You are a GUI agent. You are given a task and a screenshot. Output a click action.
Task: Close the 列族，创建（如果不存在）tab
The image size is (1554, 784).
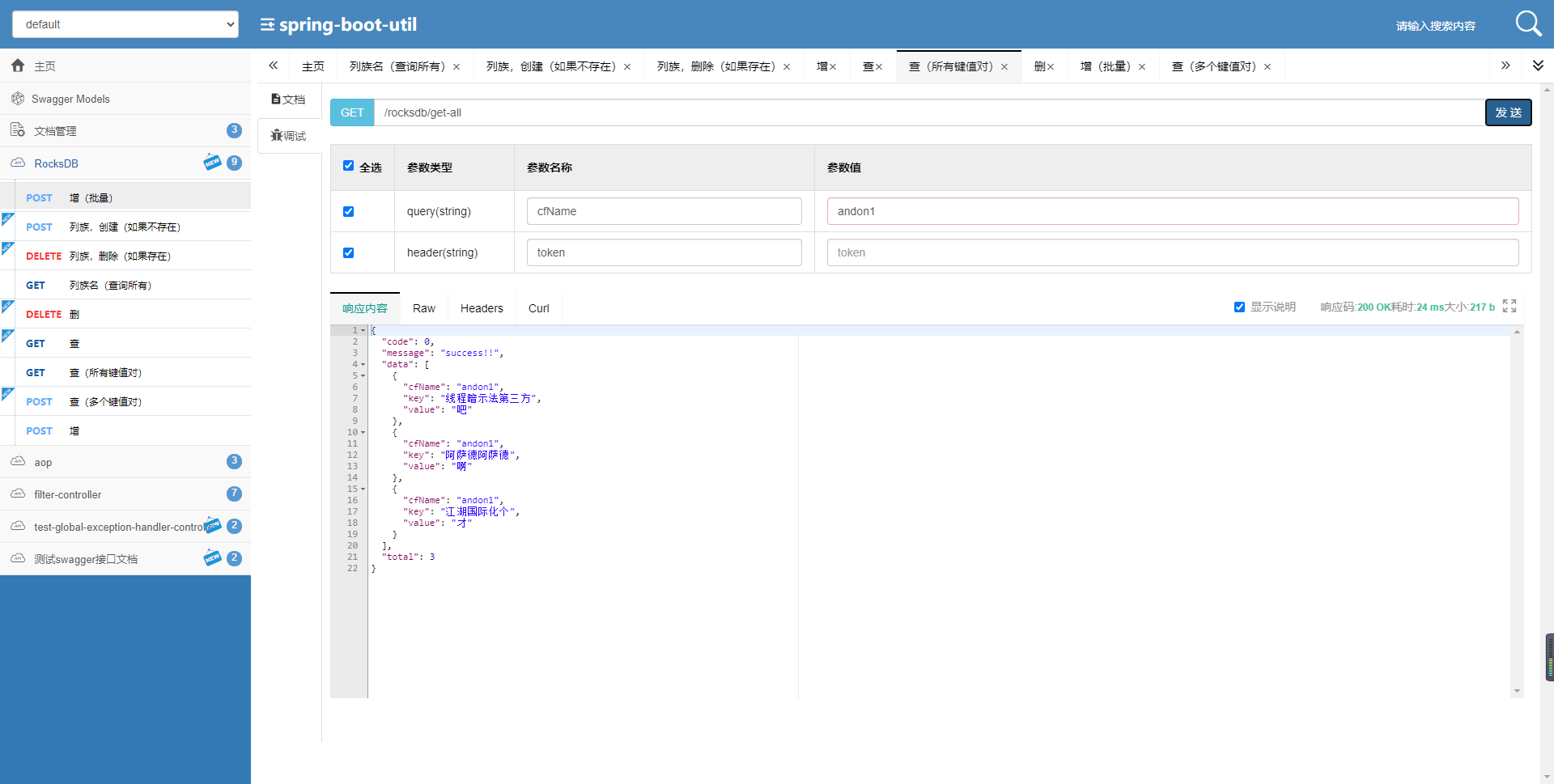pos(627,67)
